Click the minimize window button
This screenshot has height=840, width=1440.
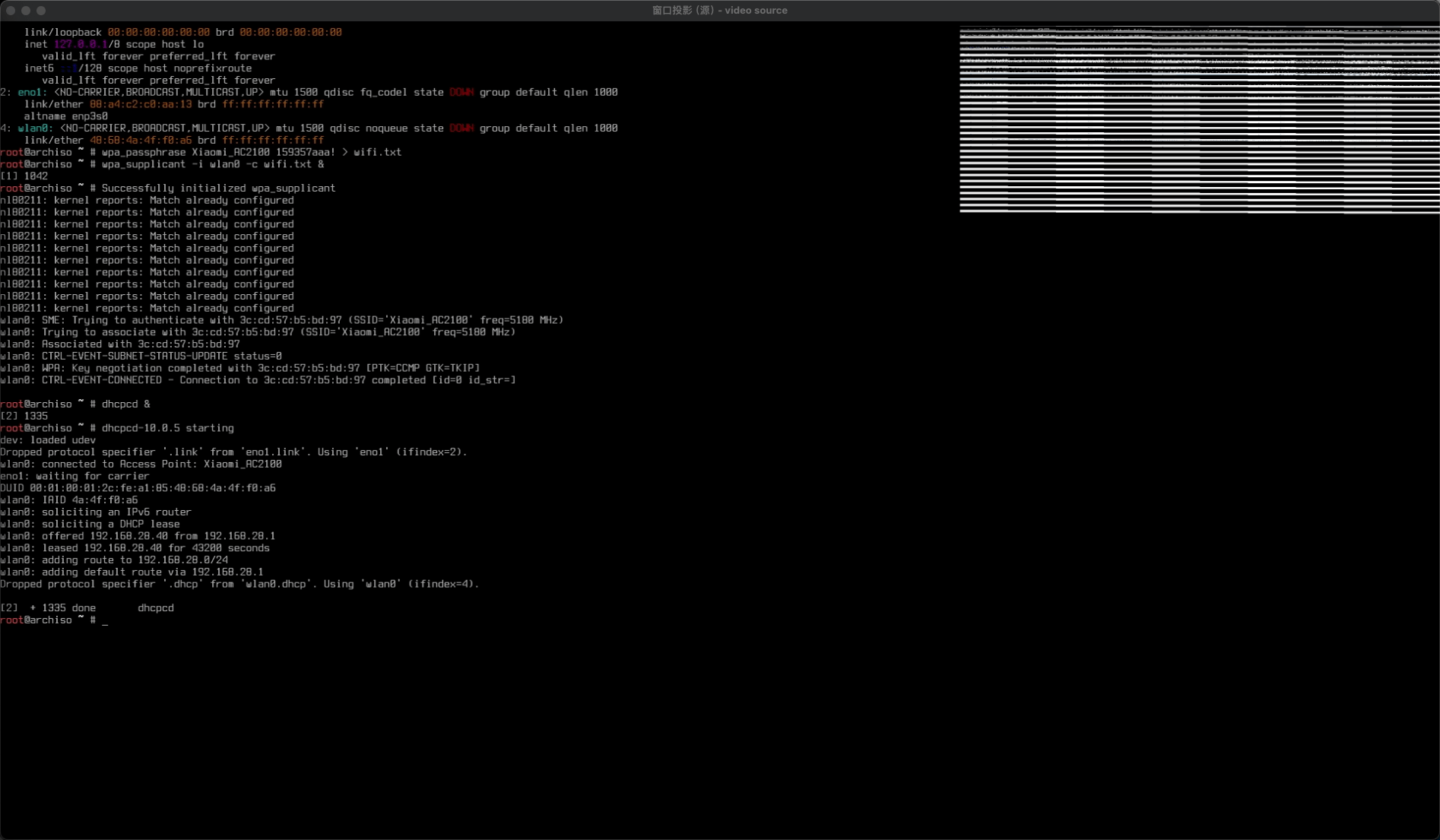click(26, 11)
